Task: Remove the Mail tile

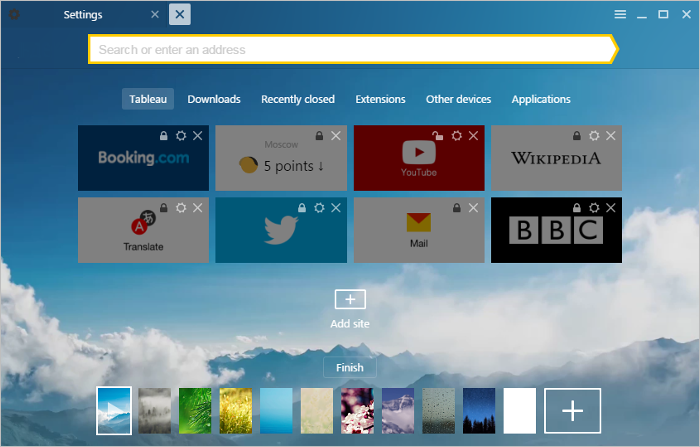Action: click(474, 208)
